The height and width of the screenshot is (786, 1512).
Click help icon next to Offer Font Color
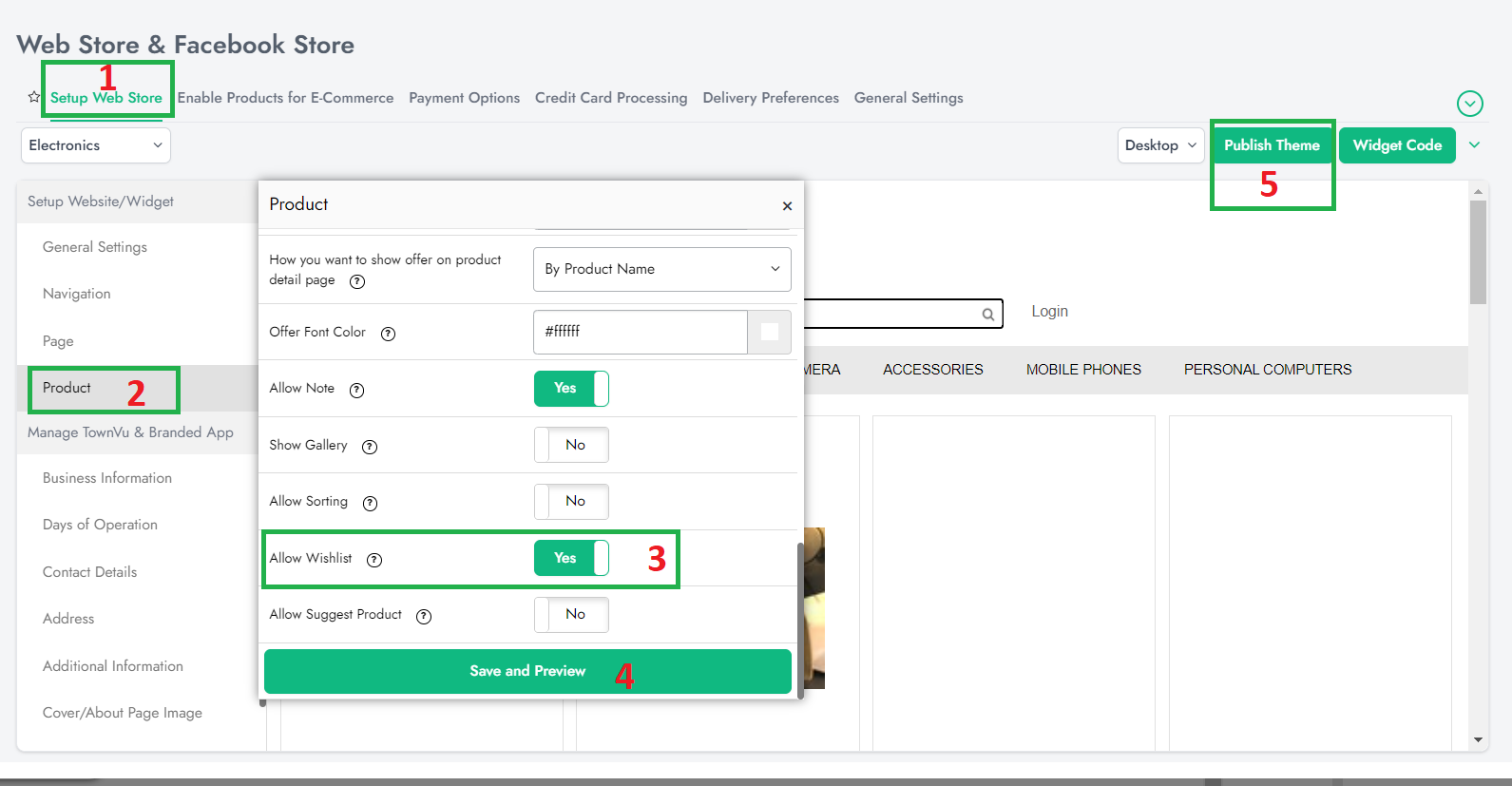point(388,334)
